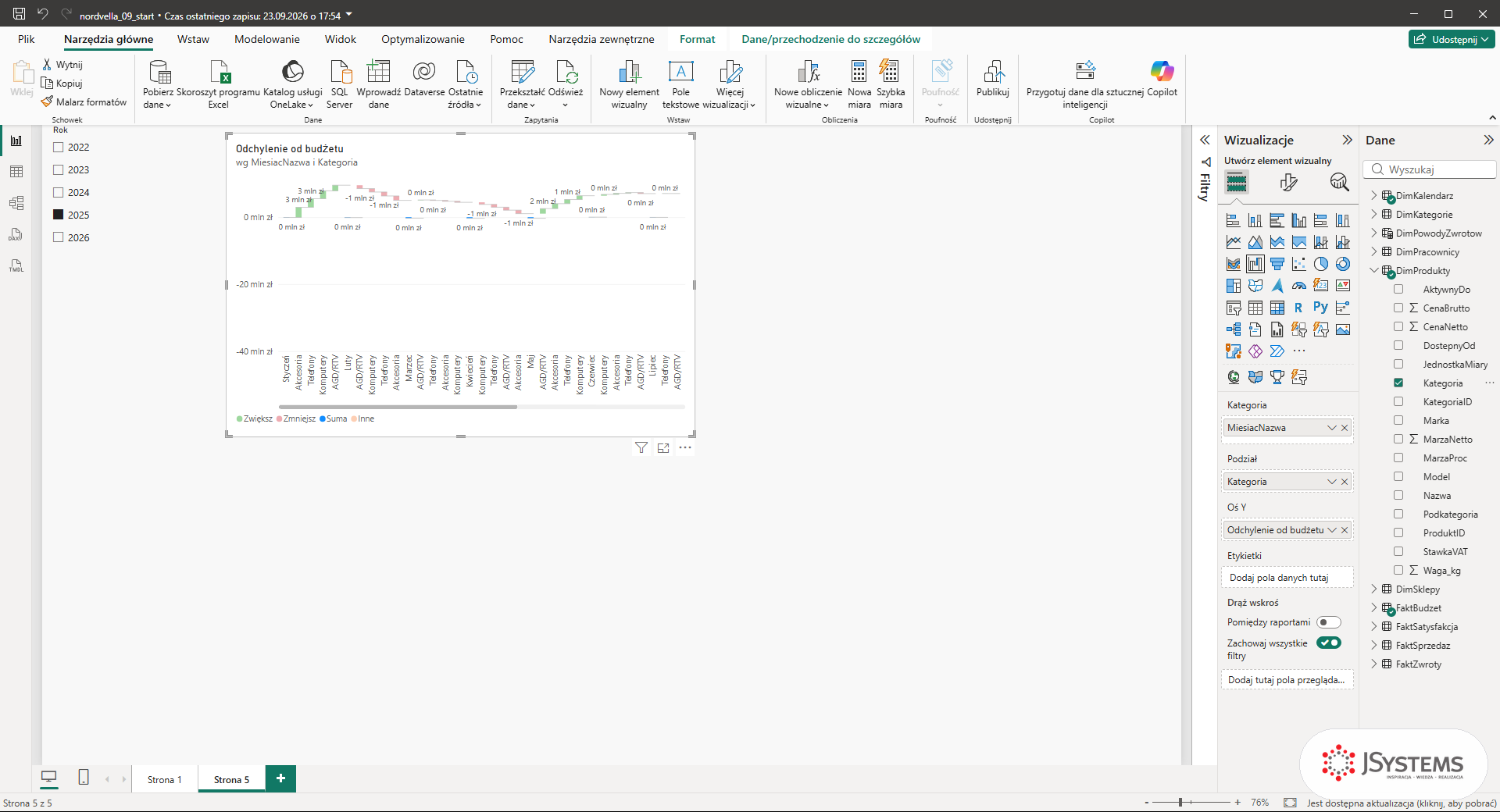Create Nowa miara measure
1500x812 pixels.
(x=859, y=84)
